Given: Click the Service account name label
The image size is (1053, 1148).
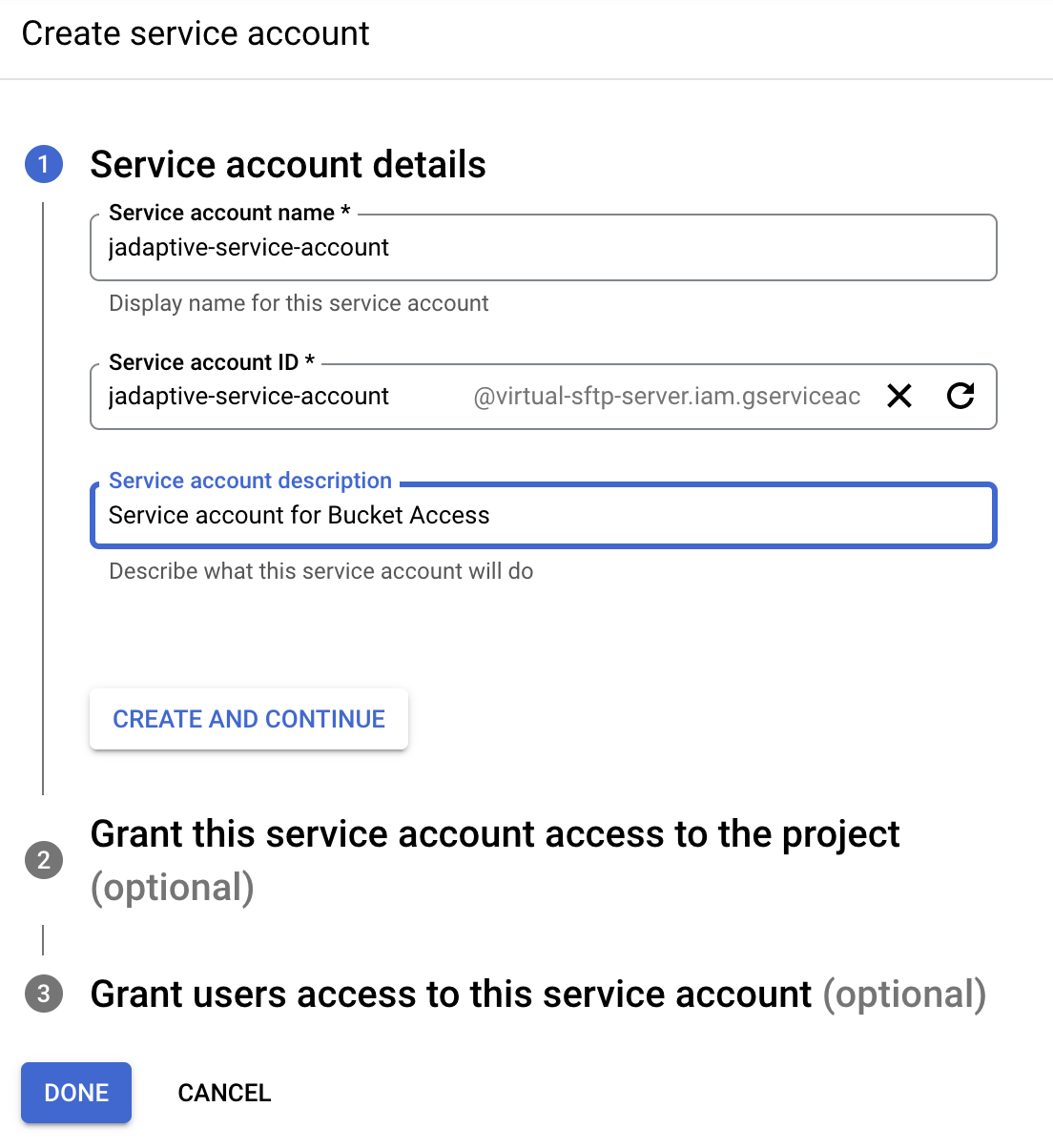Looking at the screenshot, I should tap(230, 213).
